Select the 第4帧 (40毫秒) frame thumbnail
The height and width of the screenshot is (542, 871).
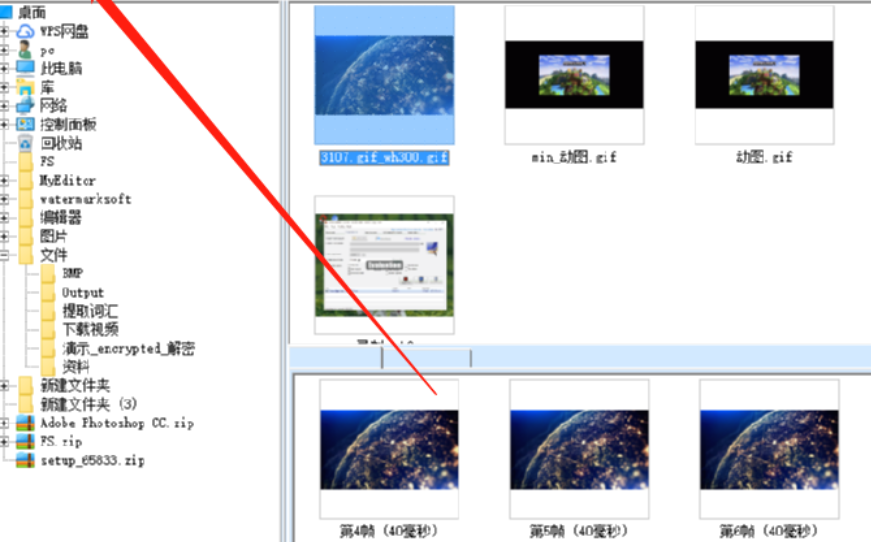click(x=389, y=449)
